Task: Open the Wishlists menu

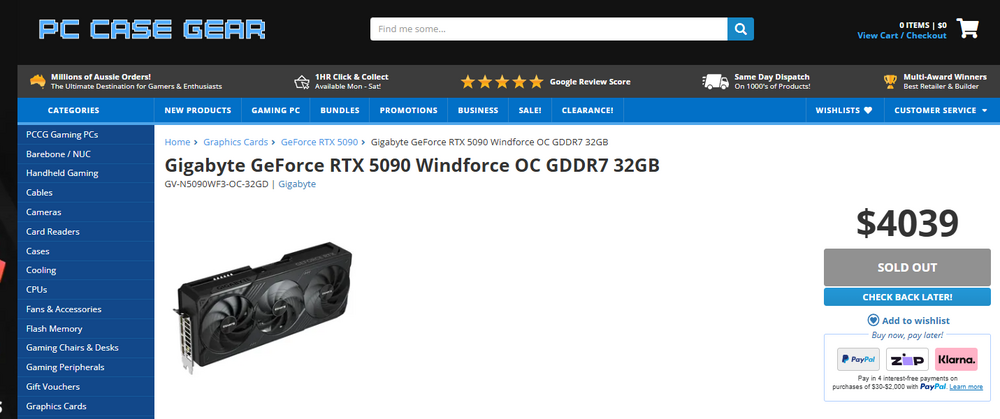Action: [844, 110]
